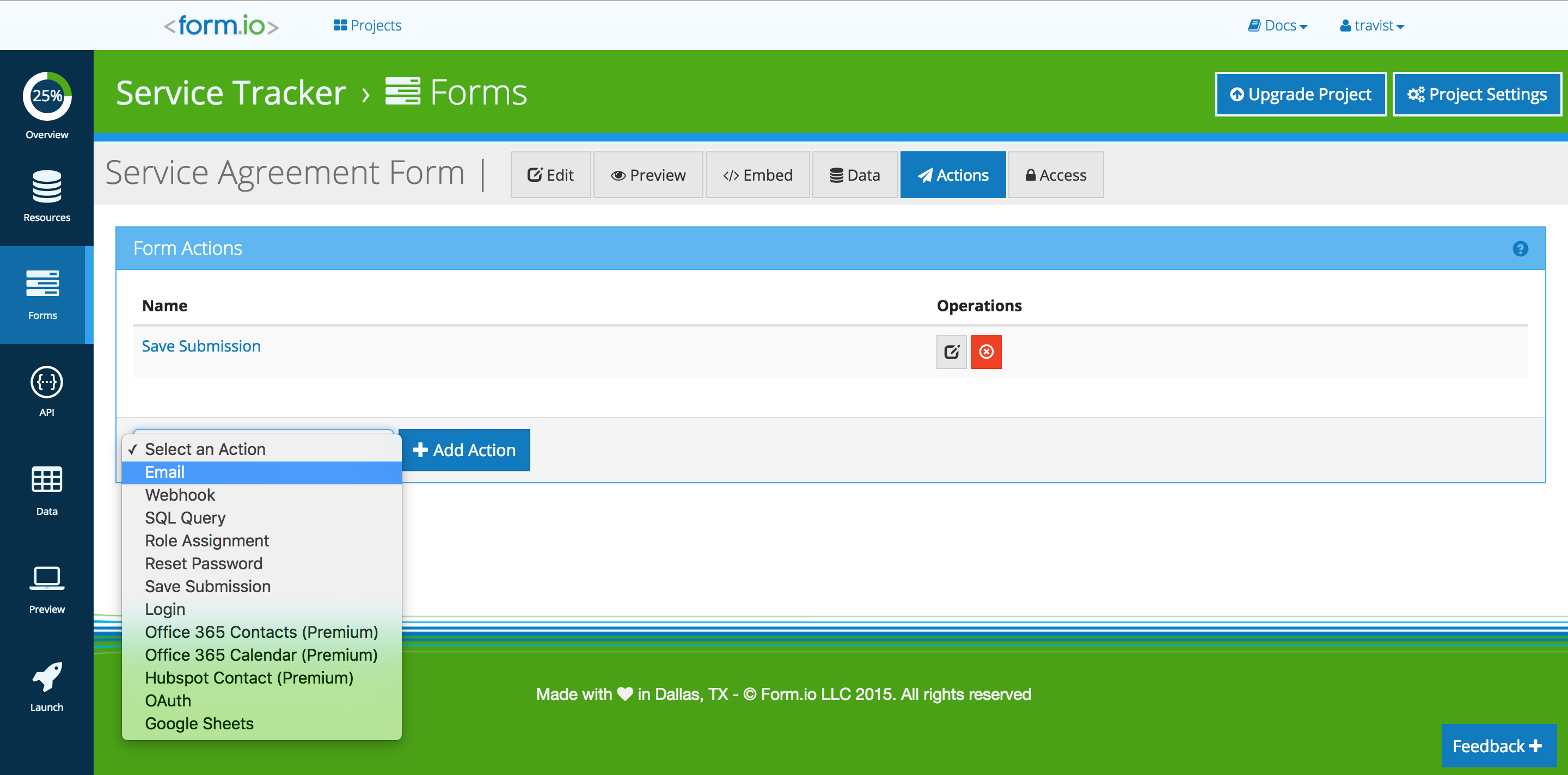
Task: Click the Add Action button
Action: click(x=464, y=450)
